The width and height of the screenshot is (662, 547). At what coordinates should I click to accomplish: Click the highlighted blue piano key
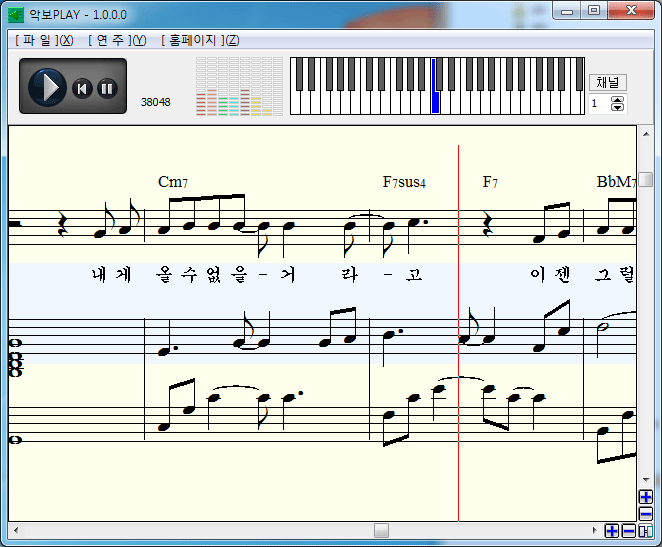tap(435, 102)
